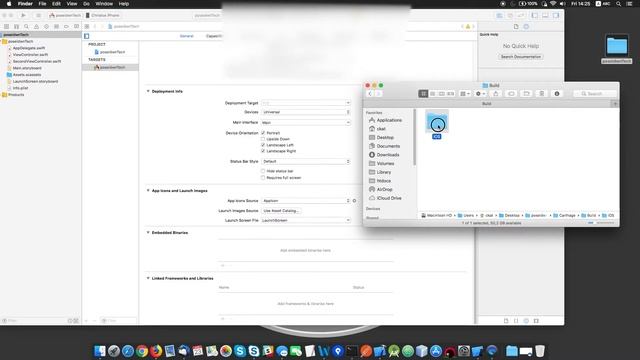
Task: Click the Finder Delete trash toolbar button
Action: click(542, 93)
